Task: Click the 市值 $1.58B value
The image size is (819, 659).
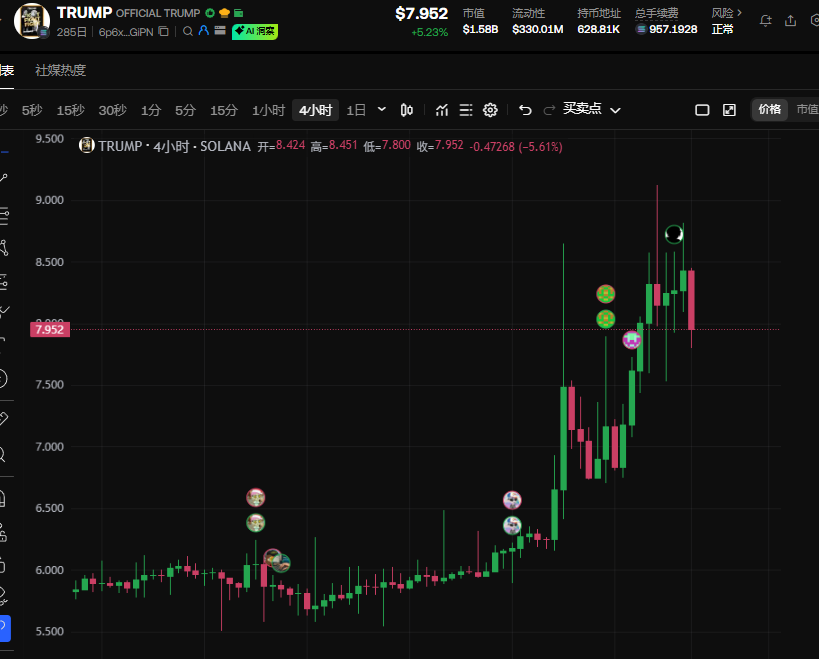Action: [x=481, y=29]
